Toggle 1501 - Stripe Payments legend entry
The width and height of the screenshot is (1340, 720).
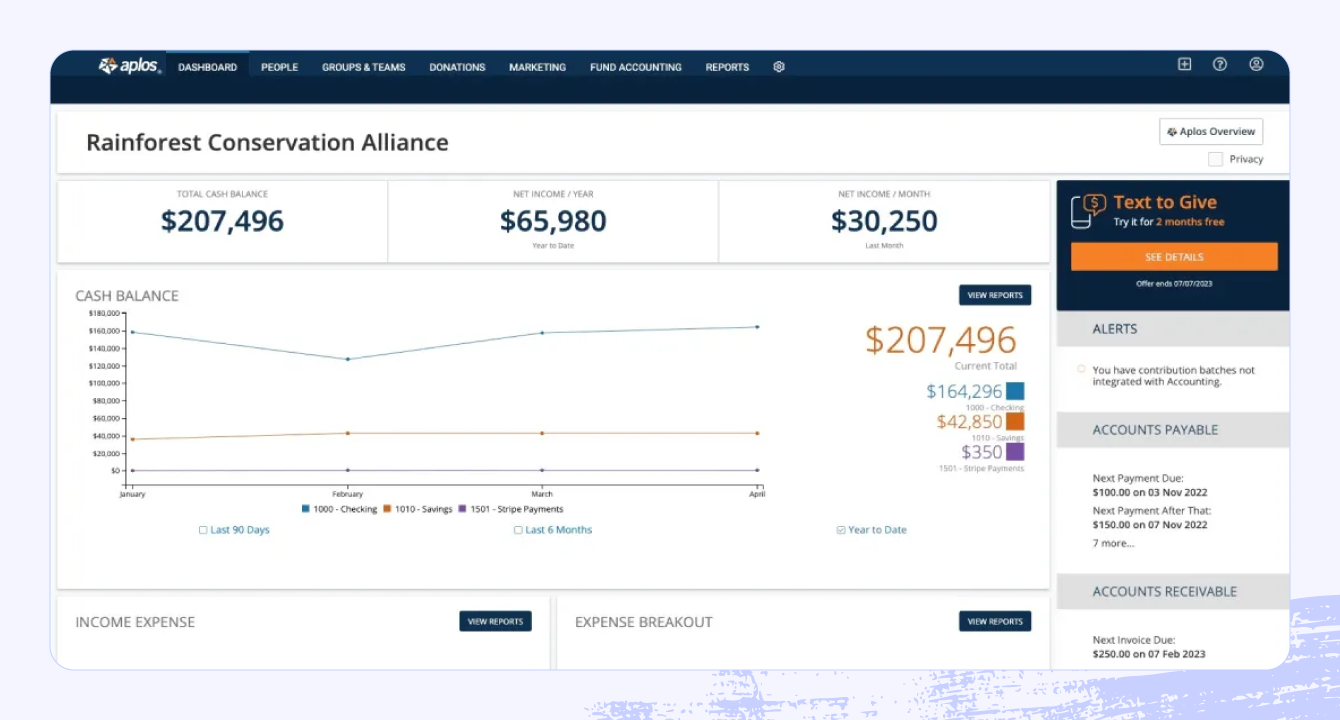click(510, 509)
